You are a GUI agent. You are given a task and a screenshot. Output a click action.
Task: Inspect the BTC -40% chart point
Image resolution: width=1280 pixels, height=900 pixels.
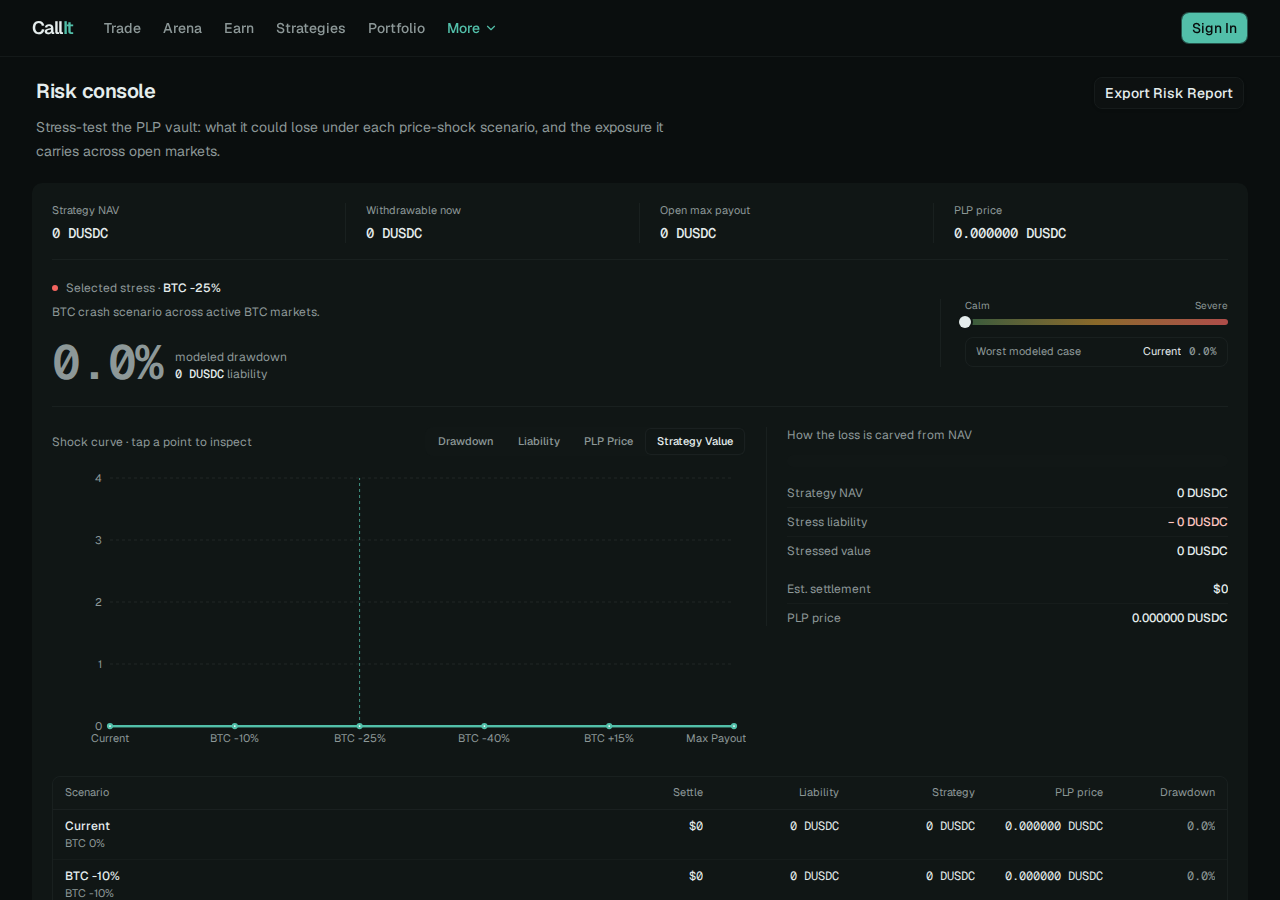click(484, 726)
